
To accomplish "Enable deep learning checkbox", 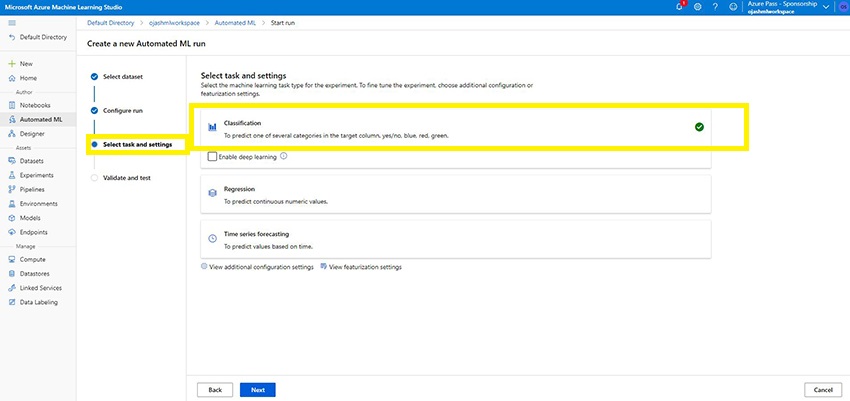I will click(x=212, y=157).
